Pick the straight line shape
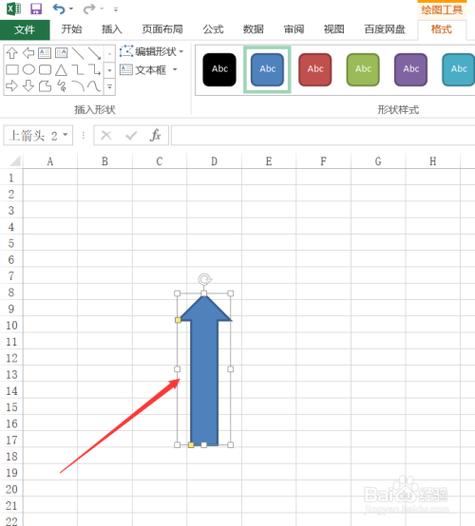The height and width of the screenshot is (526, 475). (x=78, y=53)
